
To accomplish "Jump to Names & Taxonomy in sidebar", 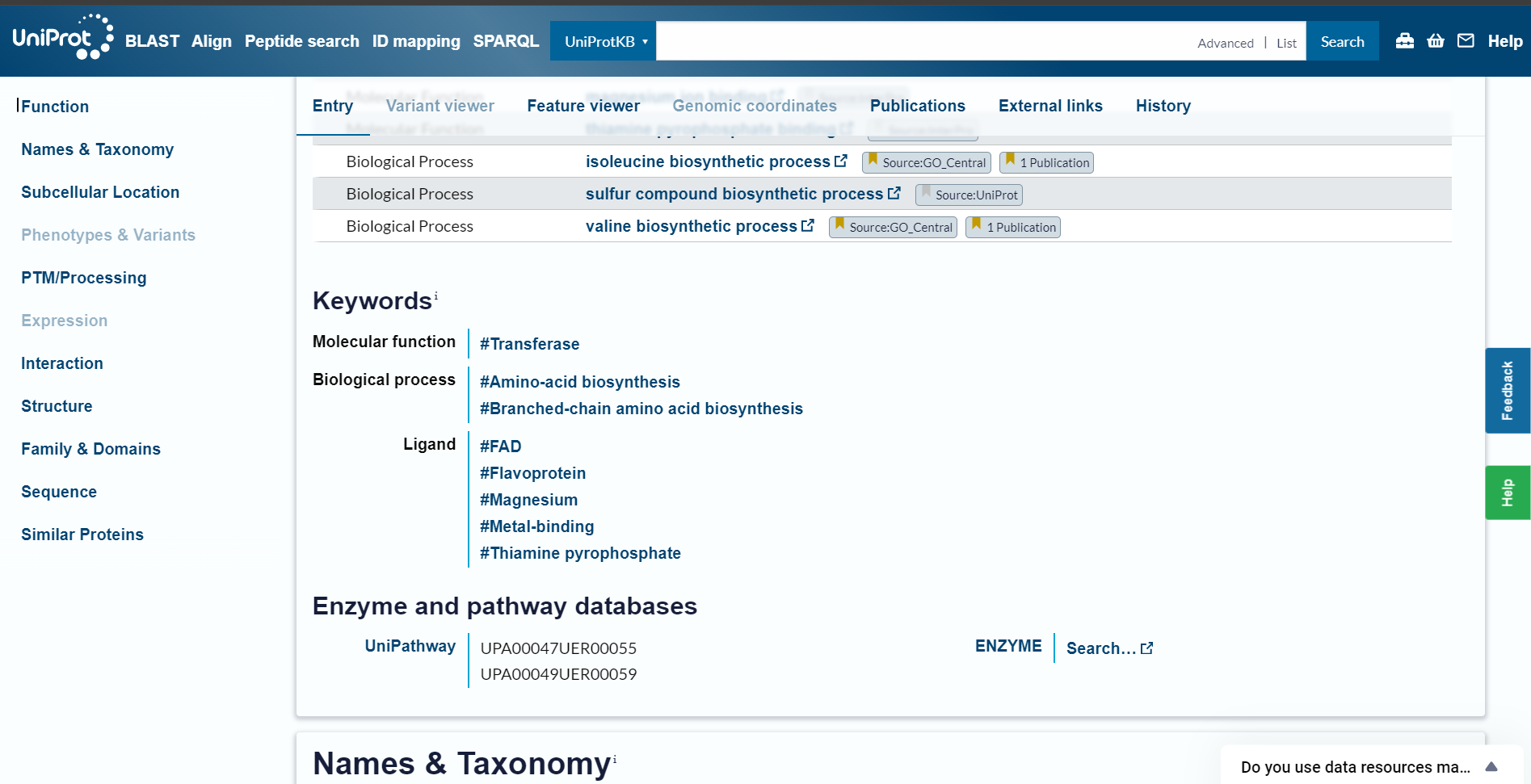I will pyautogui.click(x=97, y=149).
